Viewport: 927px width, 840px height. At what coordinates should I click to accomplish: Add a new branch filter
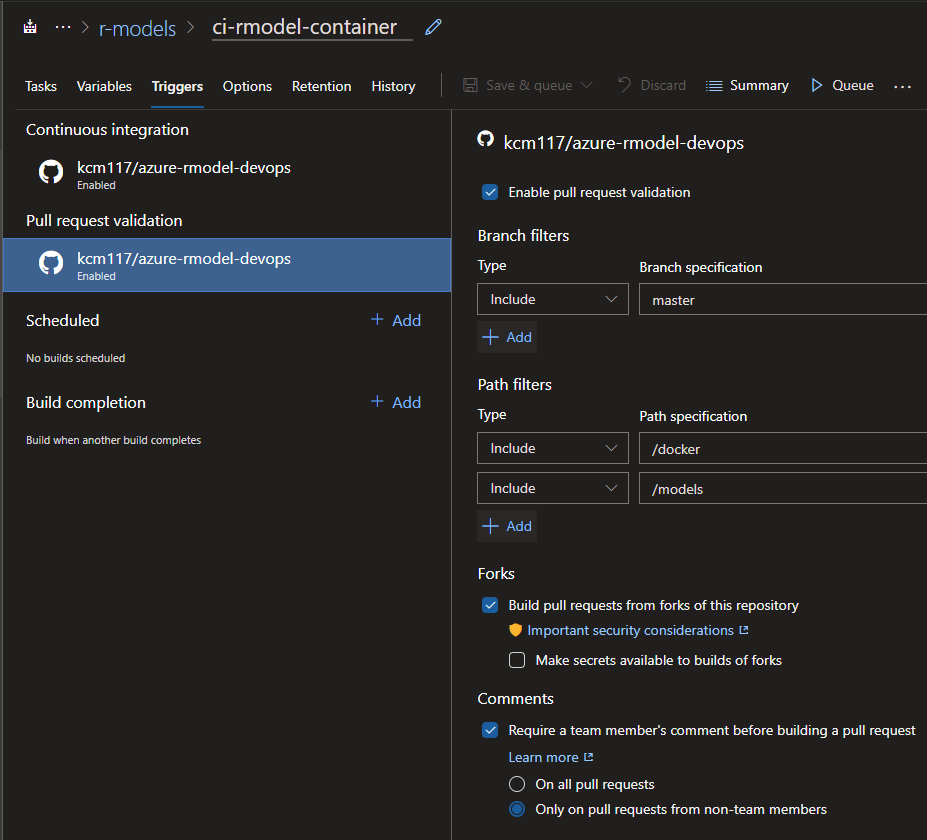pos(507,337)
